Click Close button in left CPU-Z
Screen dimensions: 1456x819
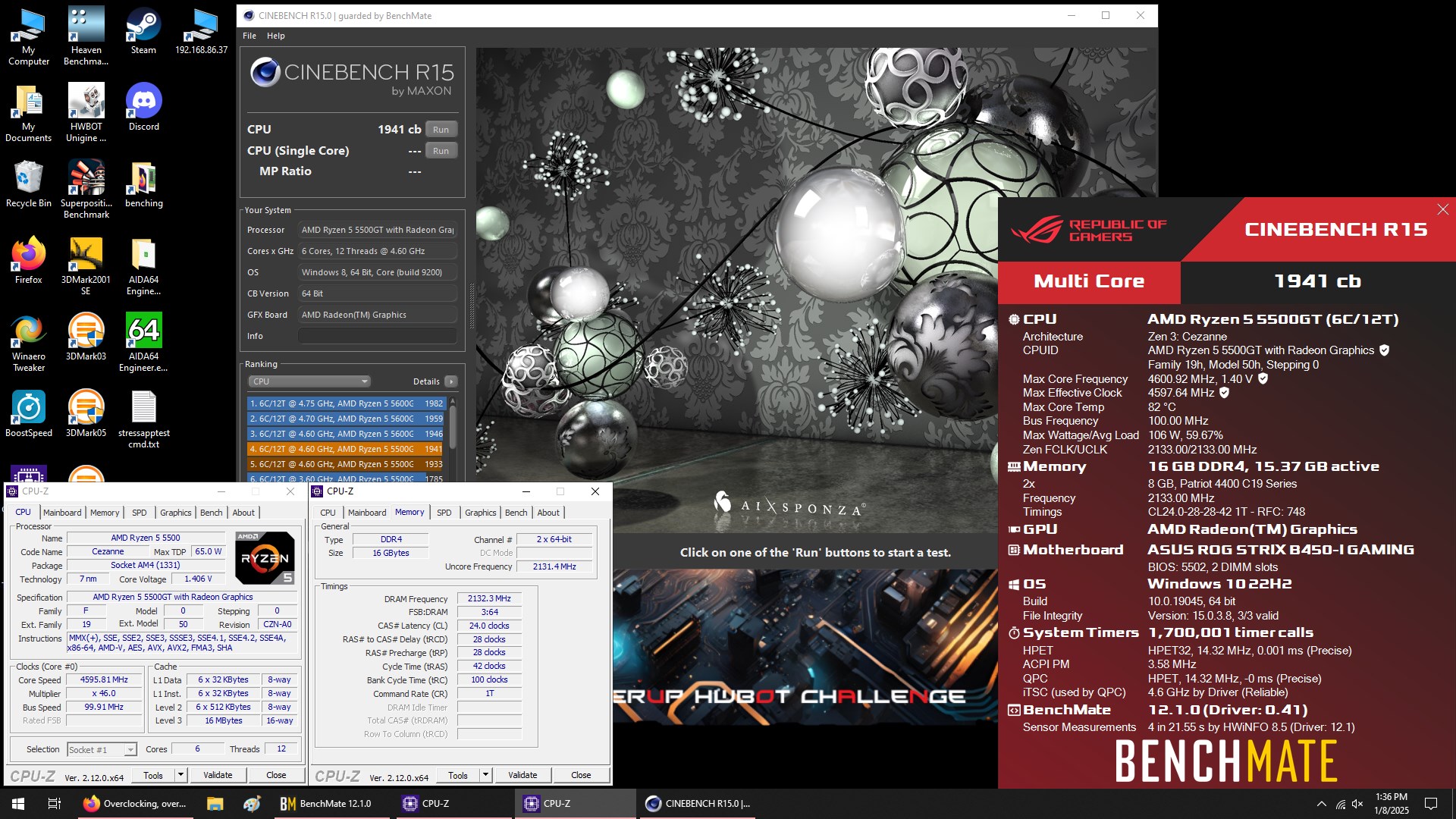tap(276, 775)
